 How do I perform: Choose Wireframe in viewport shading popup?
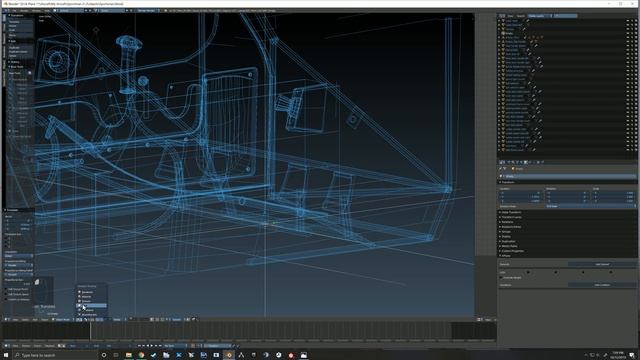pos(92,310)
